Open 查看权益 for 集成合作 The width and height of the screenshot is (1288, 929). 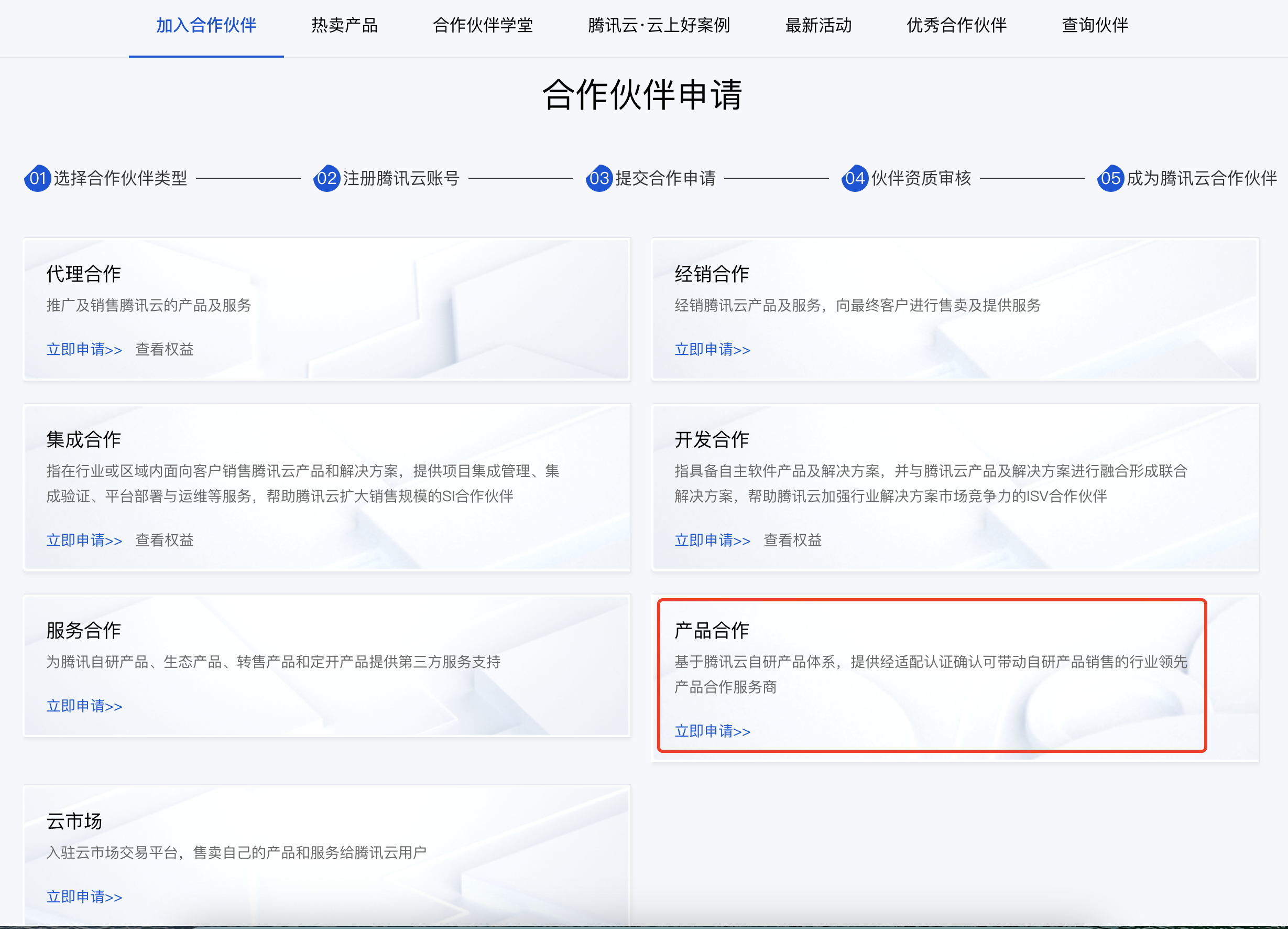point(164,541)
